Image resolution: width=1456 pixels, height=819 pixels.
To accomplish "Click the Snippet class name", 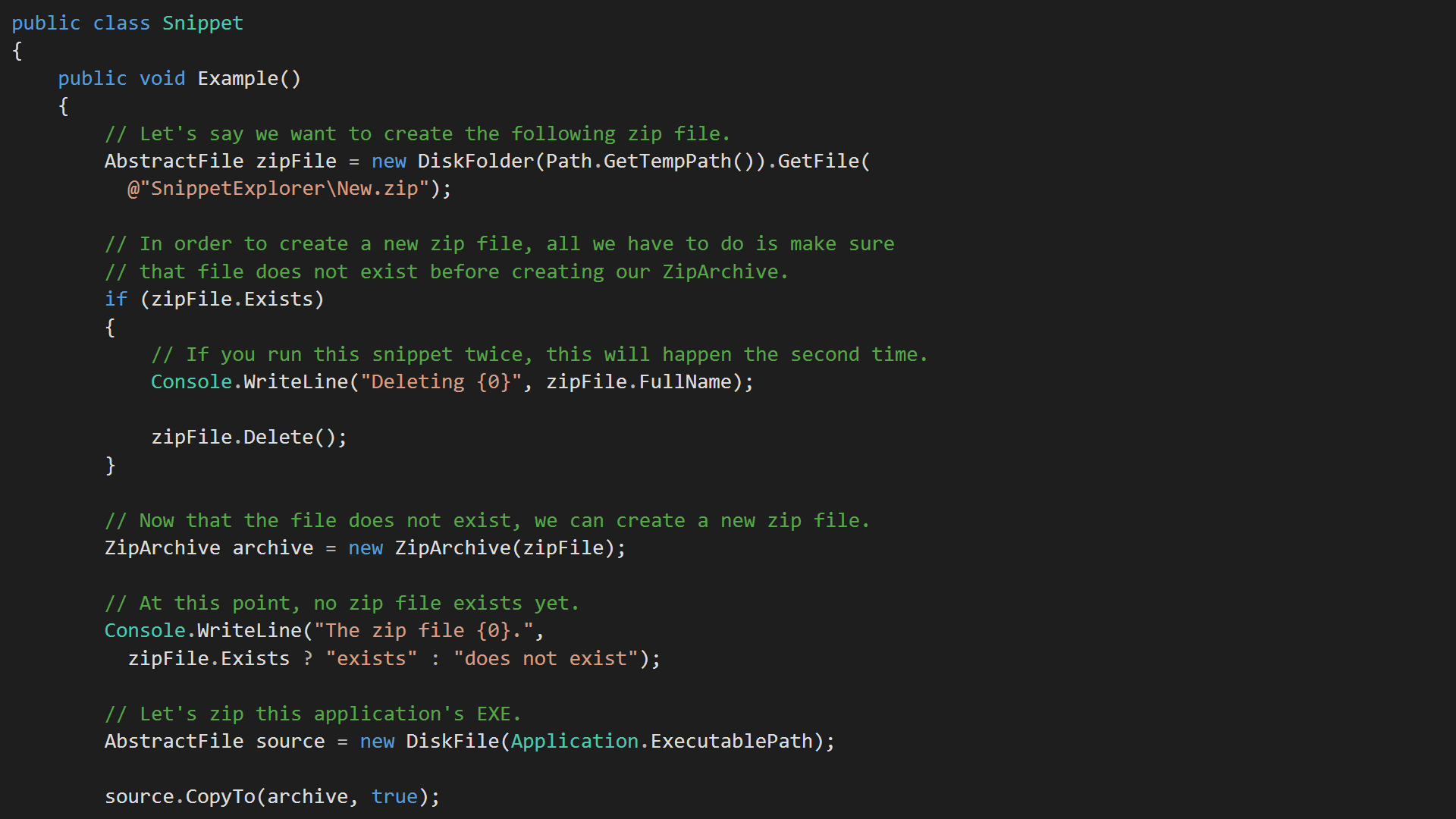I will [x=202, y=24].
